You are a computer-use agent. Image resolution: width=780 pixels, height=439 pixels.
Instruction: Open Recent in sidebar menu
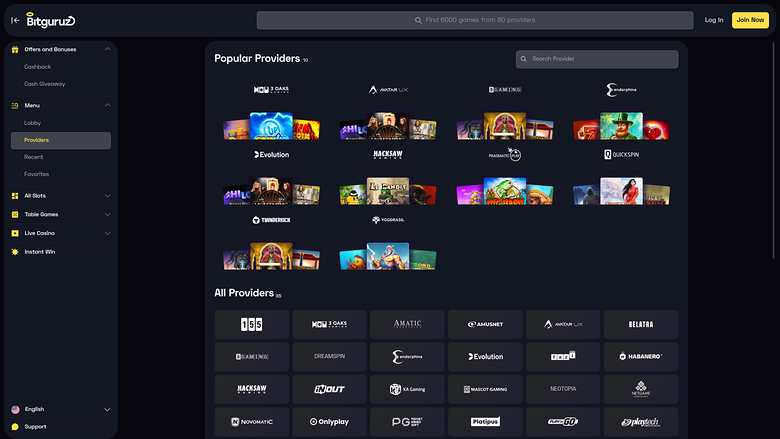pyautogui.click(x=34, y=157)
